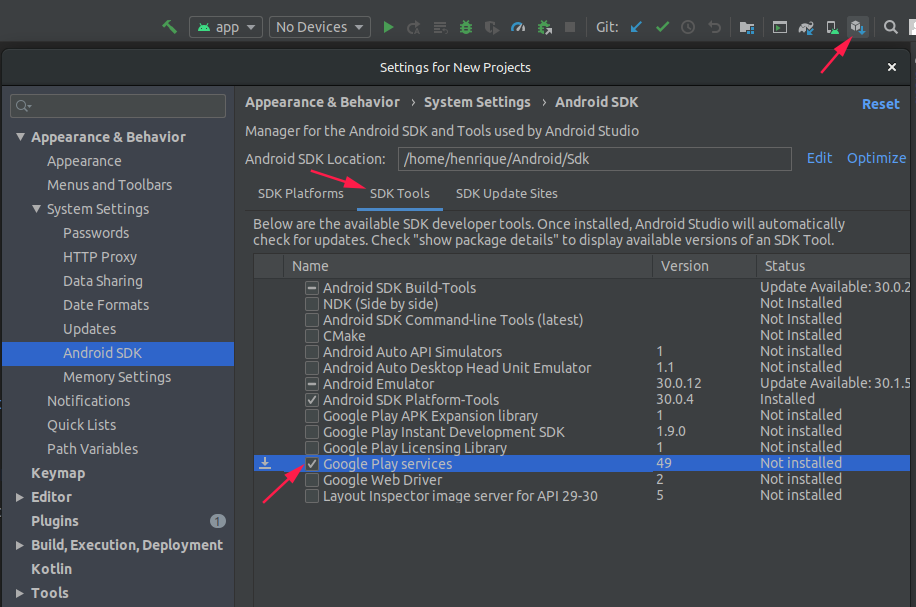Collapse System Settings tree node
The image size is (916, 607).
36,209
